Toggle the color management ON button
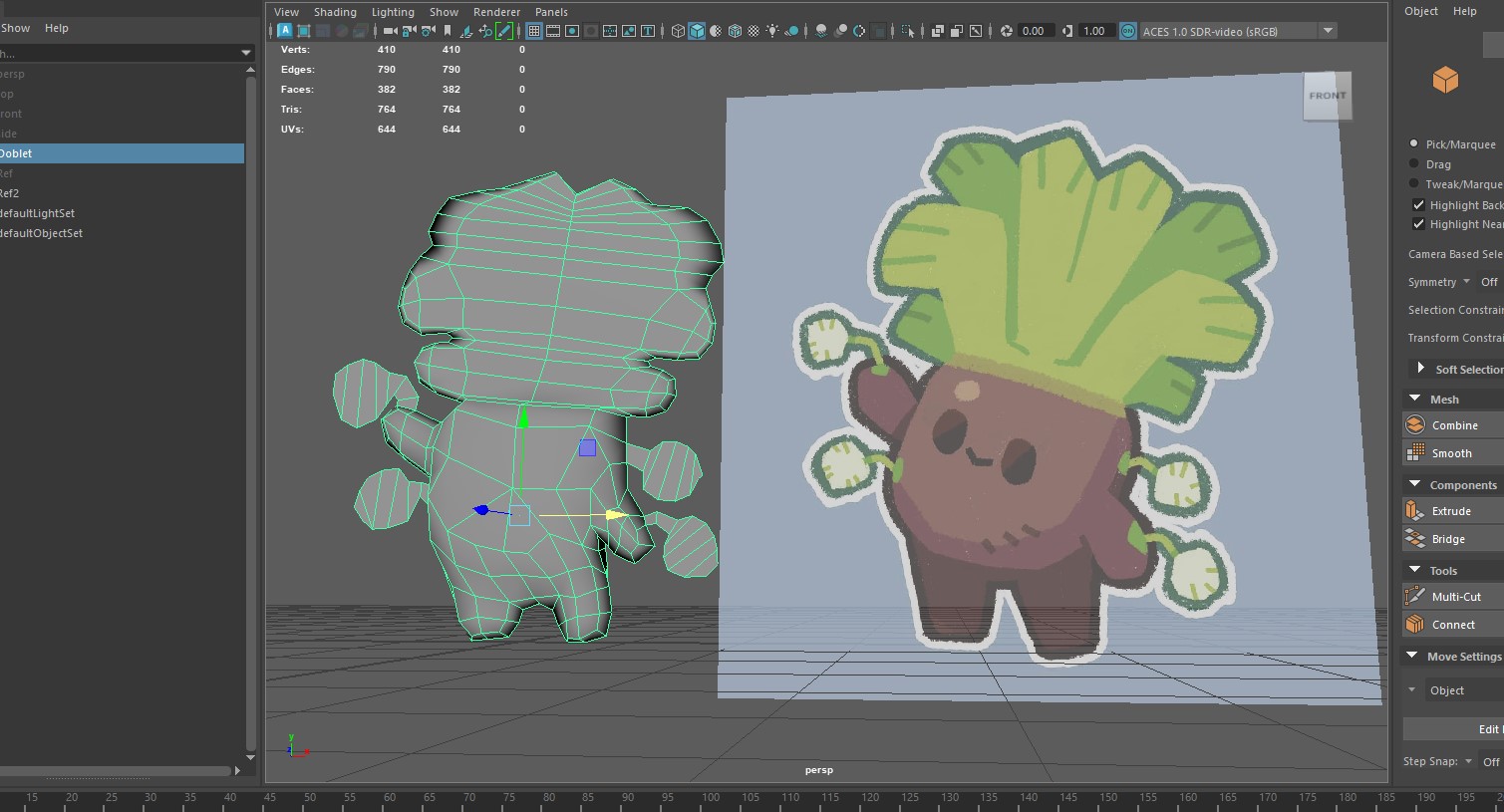Screen dimensions: 1504x812 [x=1127, y=31]
